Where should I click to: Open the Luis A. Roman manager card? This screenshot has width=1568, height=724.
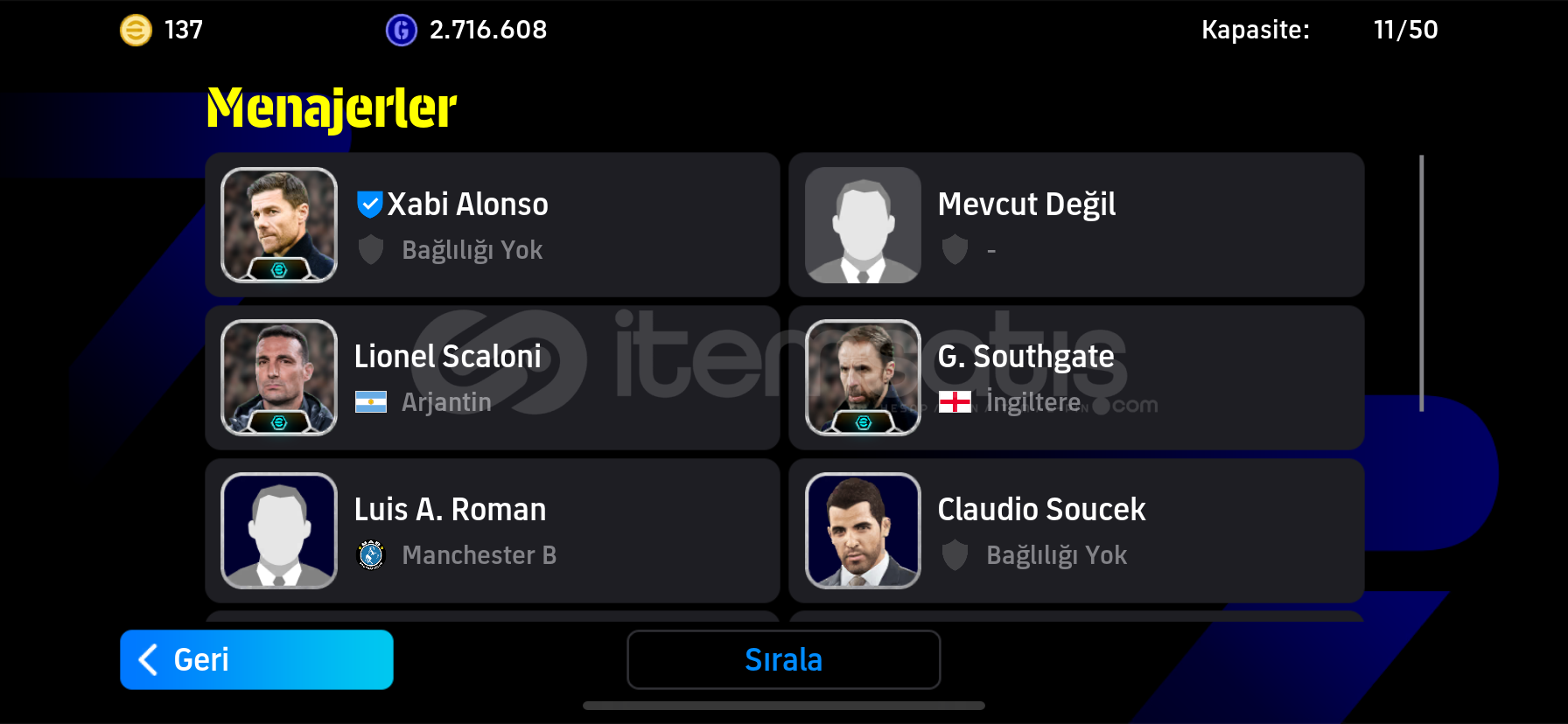[493, 531]
